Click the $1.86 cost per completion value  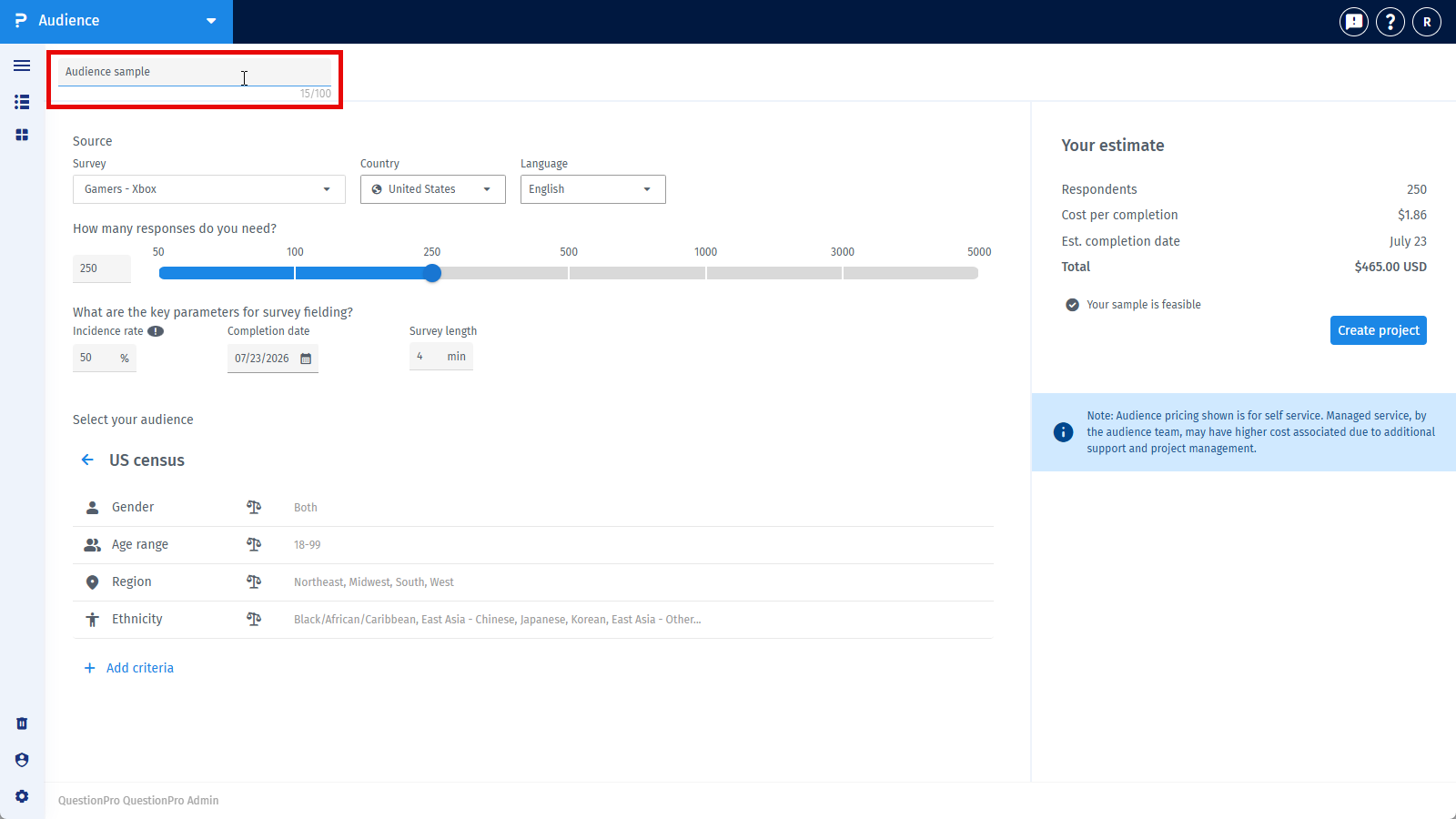tap(1412, 215)
